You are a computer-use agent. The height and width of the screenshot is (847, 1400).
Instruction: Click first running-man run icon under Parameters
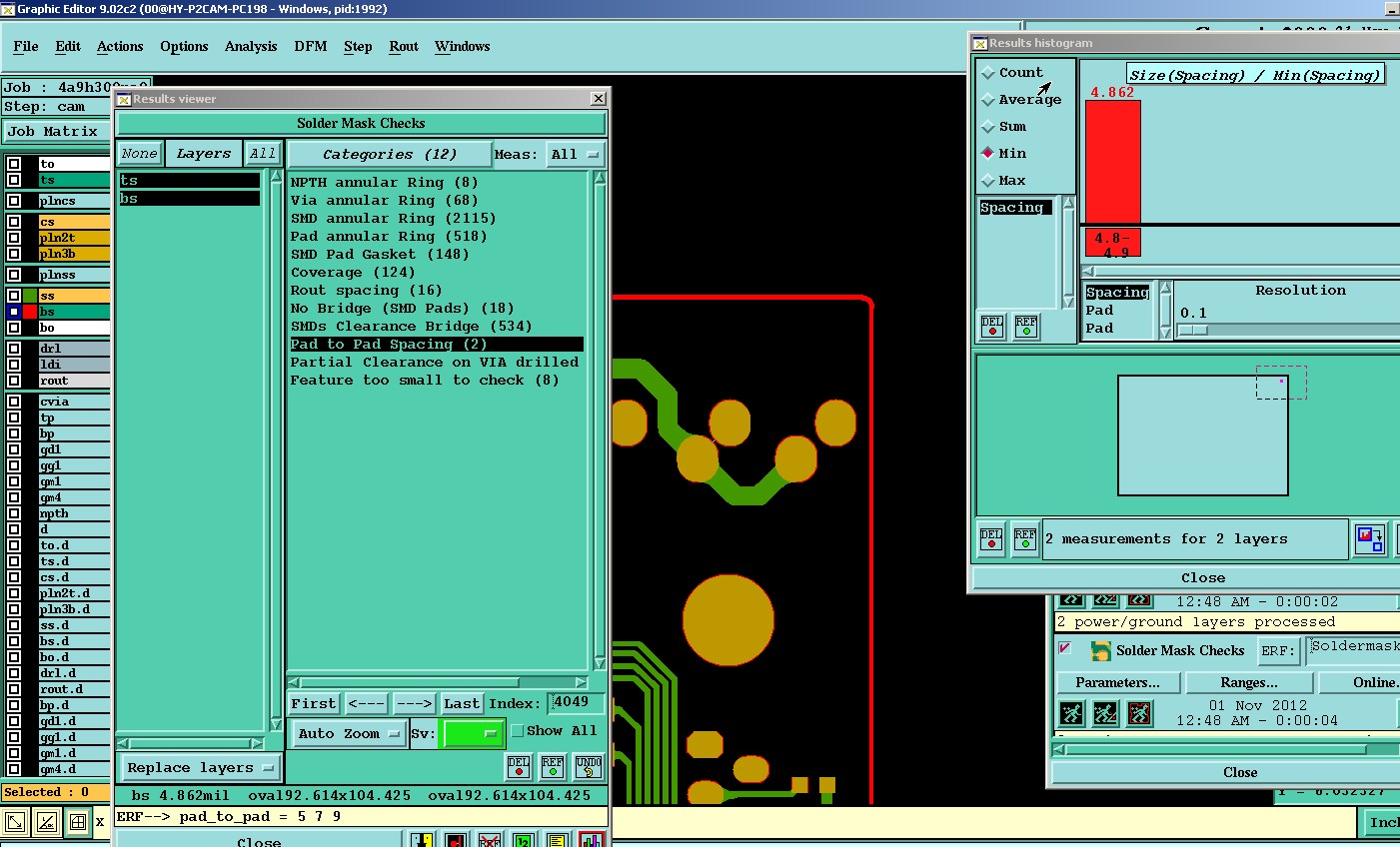pos(1071,713)
